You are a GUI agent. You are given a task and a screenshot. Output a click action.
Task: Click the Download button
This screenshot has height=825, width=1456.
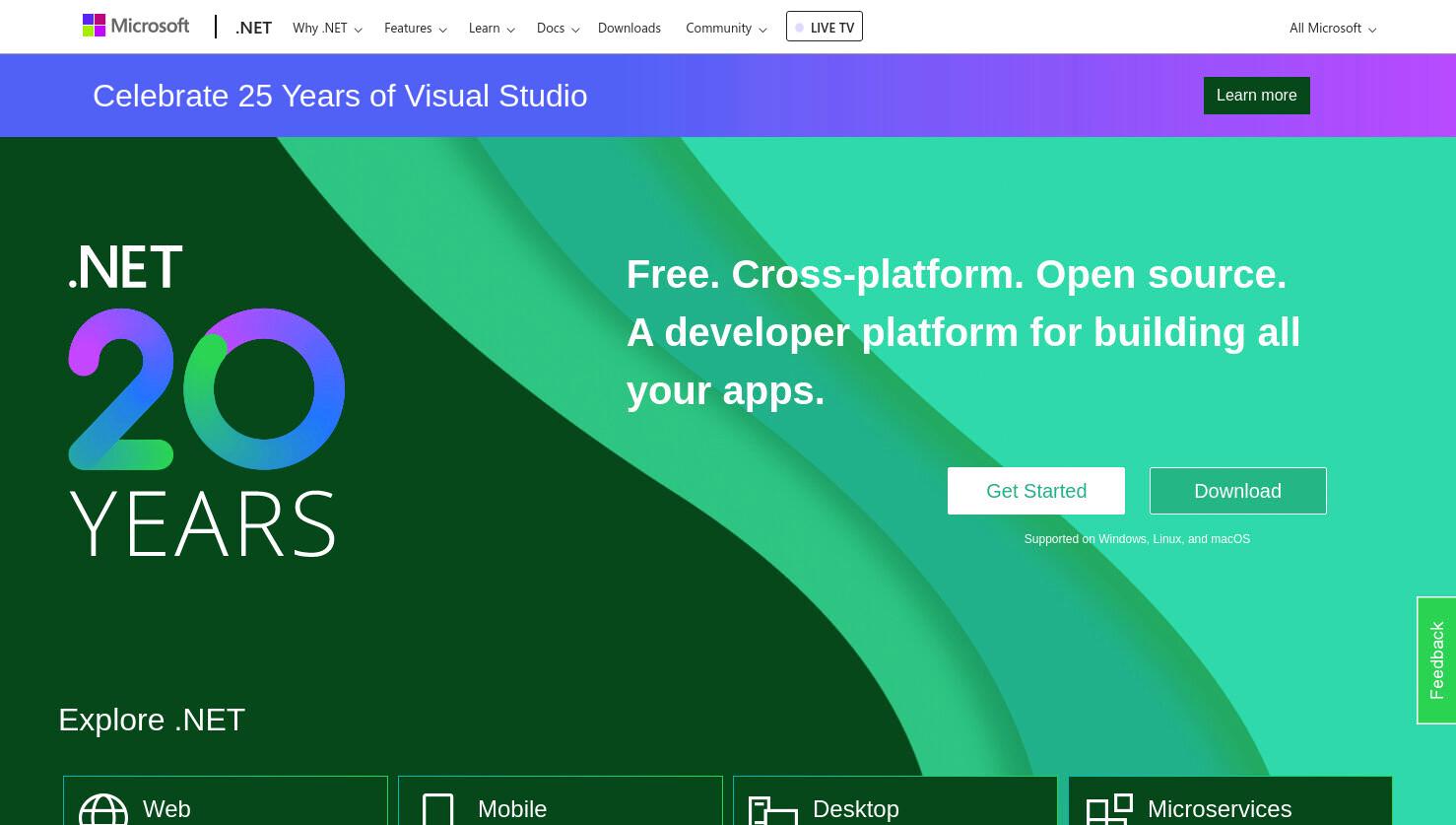1238,491
